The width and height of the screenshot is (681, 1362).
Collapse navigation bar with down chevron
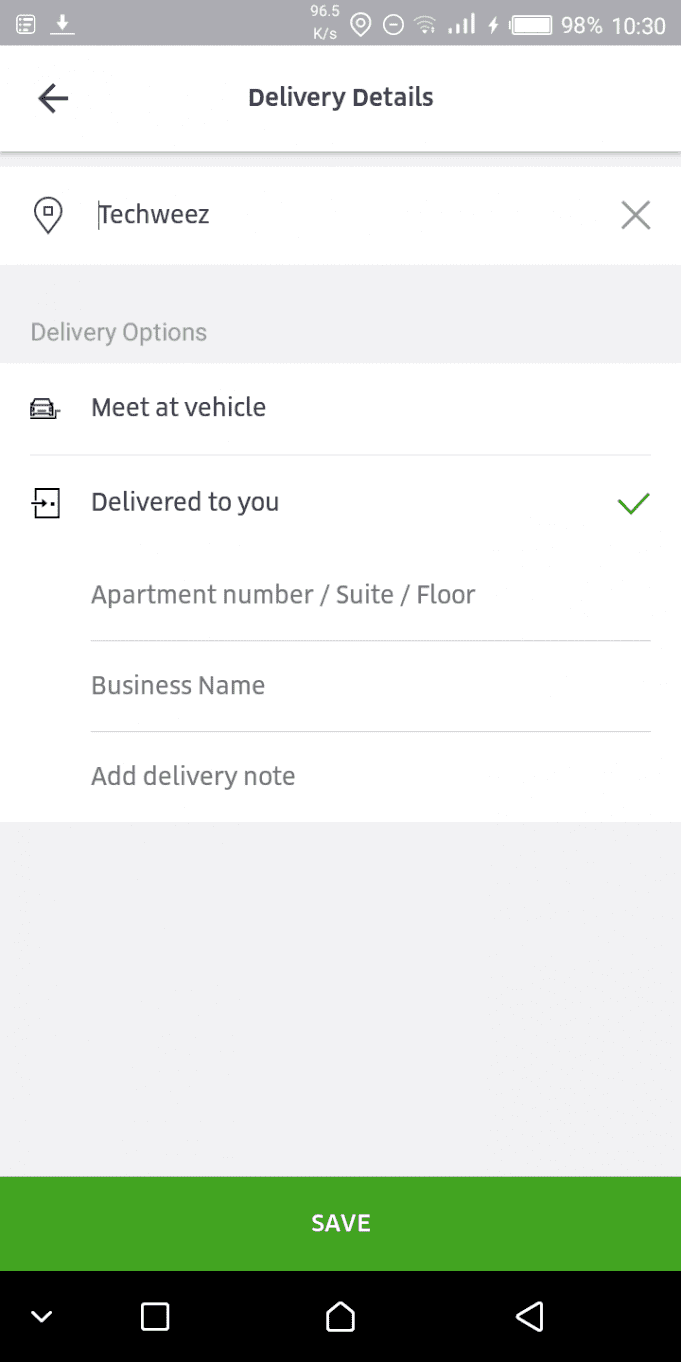(42, 1317)
